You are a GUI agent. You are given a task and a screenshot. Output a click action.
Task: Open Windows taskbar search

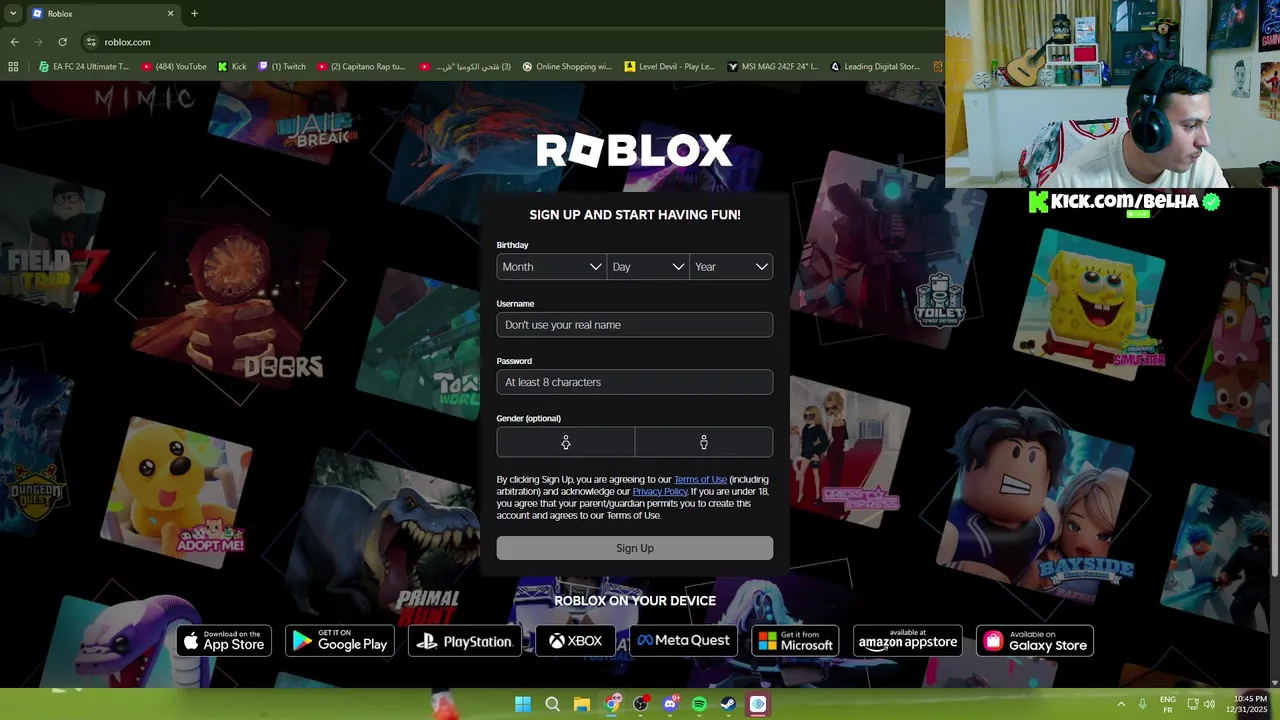[x=552, y=704]
